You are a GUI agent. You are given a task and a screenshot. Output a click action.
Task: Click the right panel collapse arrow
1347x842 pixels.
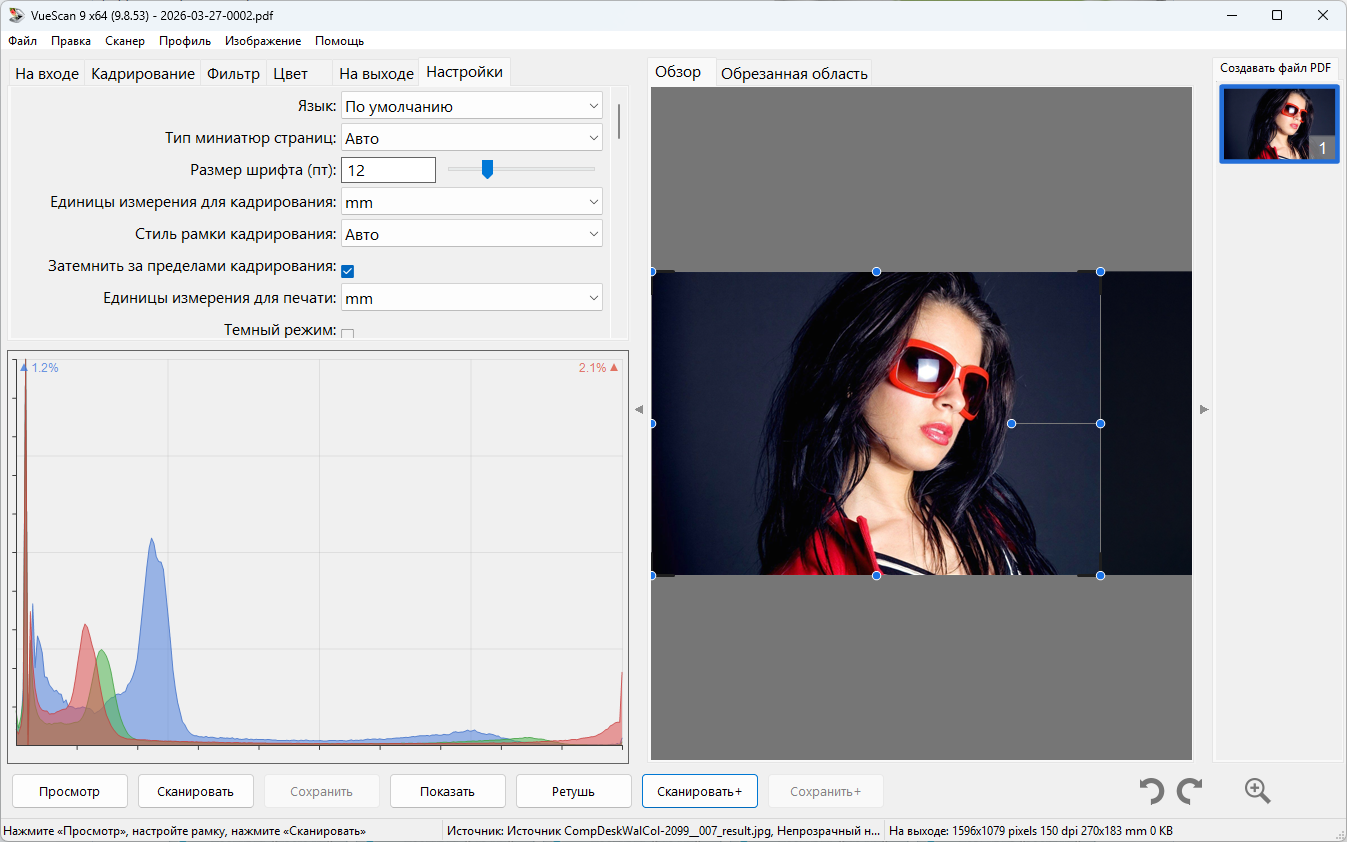(x=1204, y=409)
